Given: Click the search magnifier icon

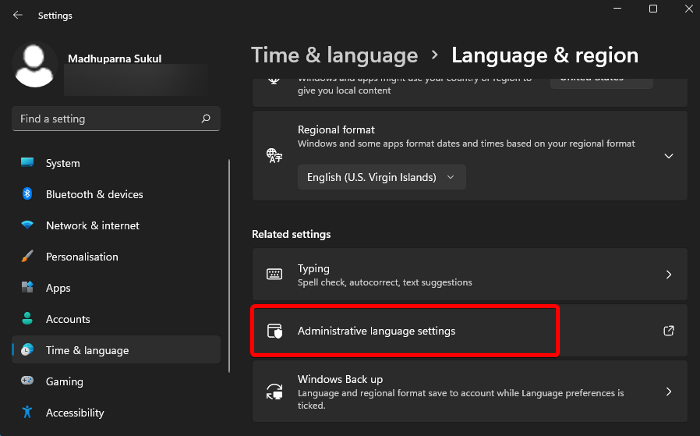Looking at the screenshot, I should click(x=206, y=119).
